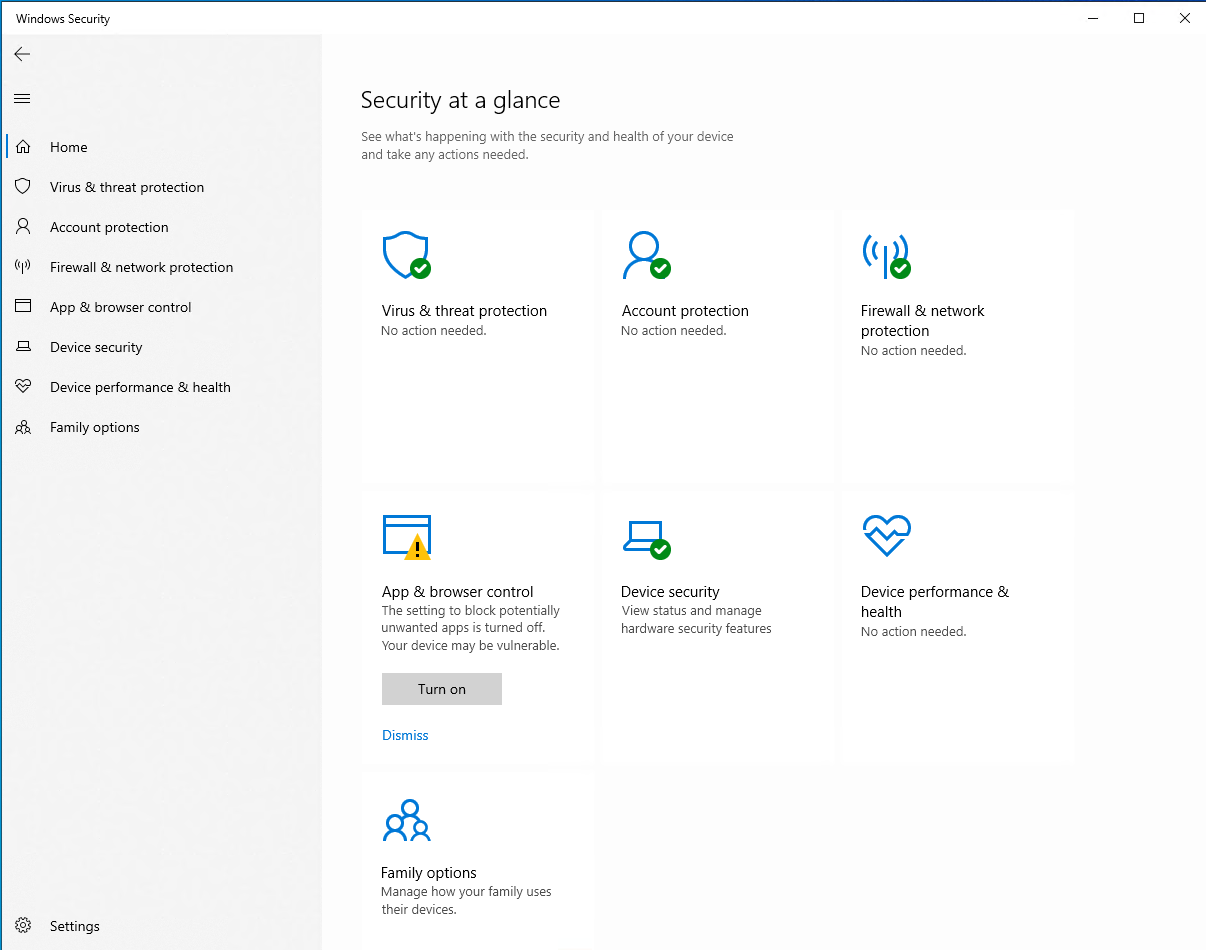Click the Dismiss link
The image size is (1206, 950).
pos(405,735)
